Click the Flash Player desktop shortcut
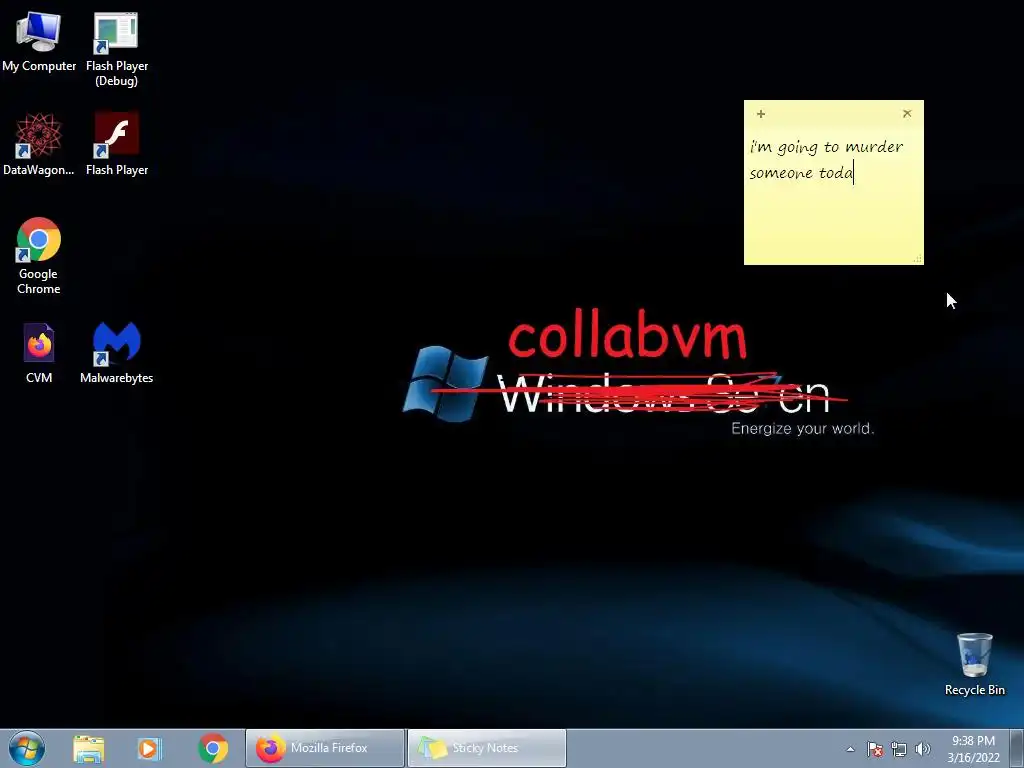Image resolution: width=1024 pixels, height=768 pixels. coord(116,145)
